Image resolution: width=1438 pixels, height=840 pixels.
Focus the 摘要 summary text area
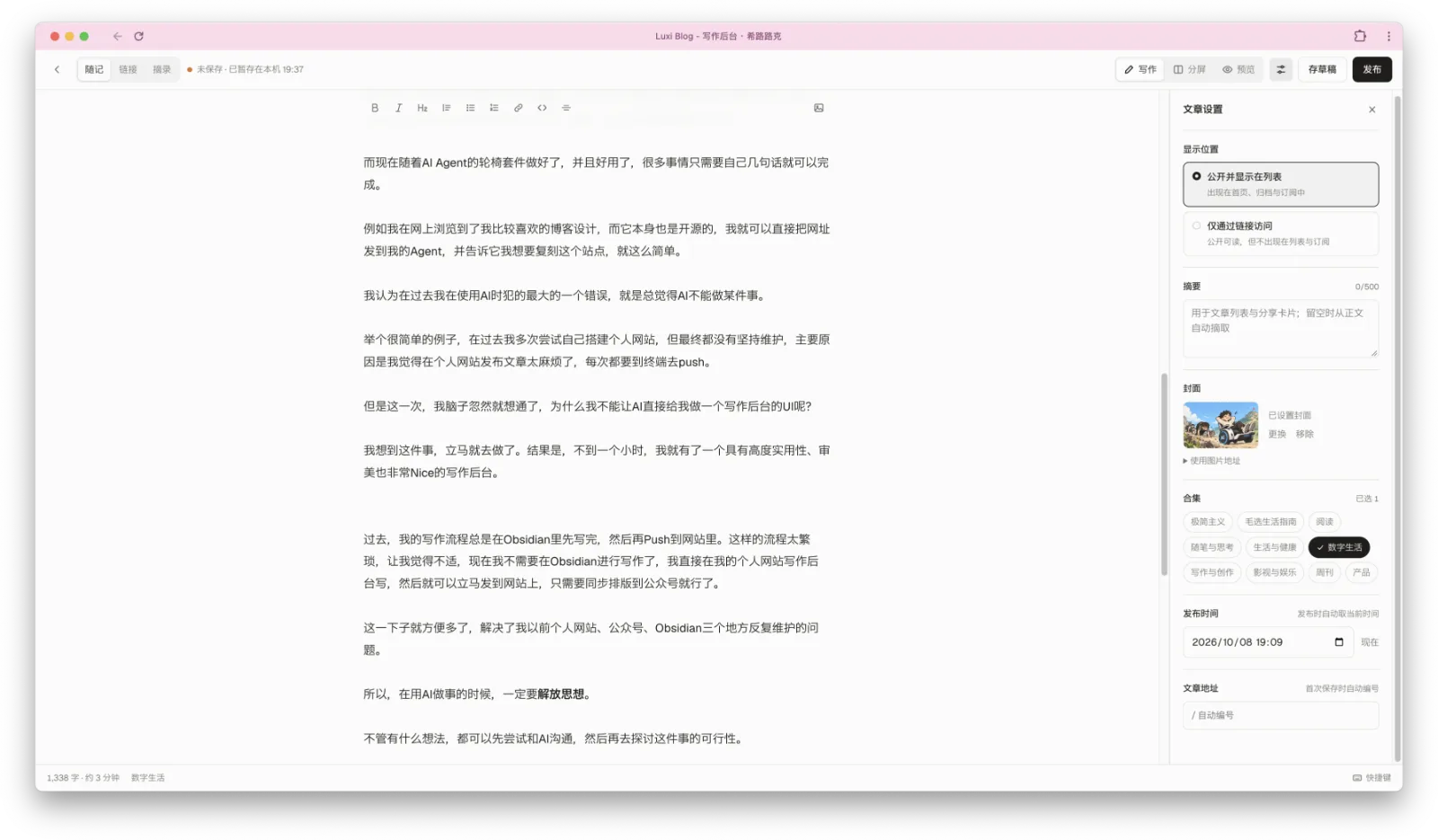(x=1280, y=328)
